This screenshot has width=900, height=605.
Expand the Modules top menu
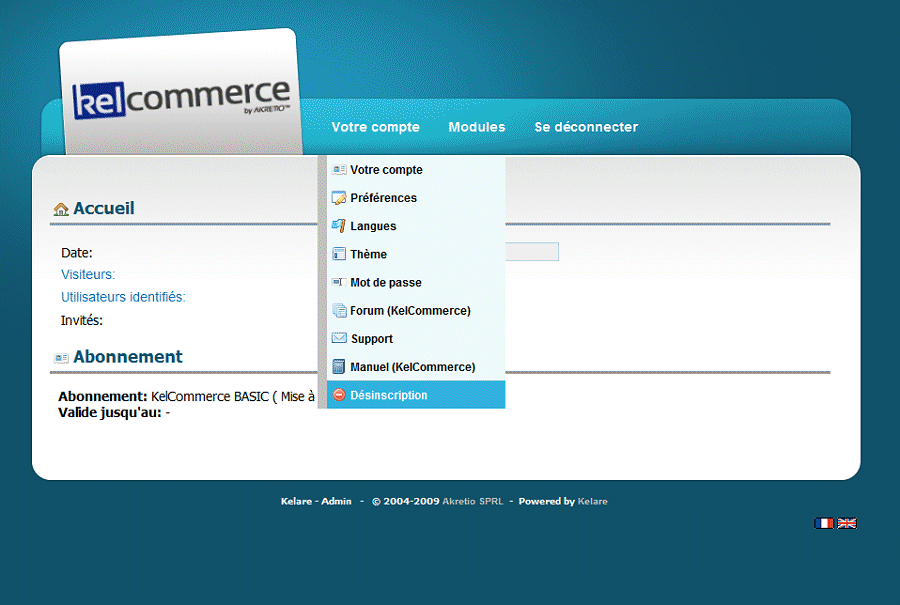coord(477,127)
